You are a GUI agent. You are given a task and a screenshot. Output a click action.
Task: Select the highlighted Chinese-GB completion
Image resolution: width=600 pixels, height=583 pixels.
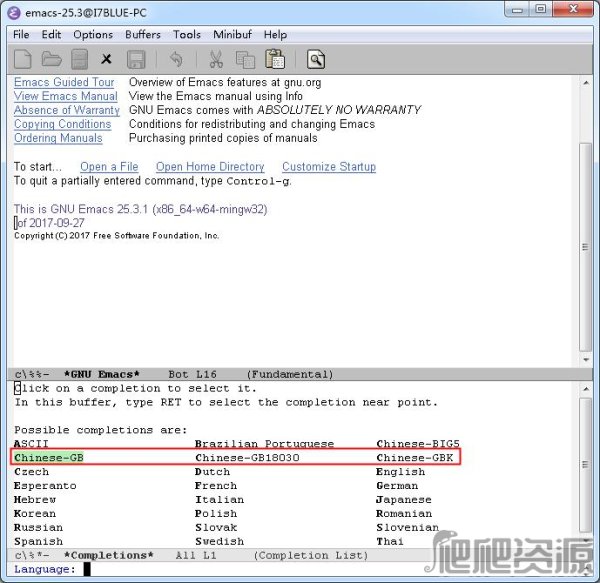click(x=49, y=458)
